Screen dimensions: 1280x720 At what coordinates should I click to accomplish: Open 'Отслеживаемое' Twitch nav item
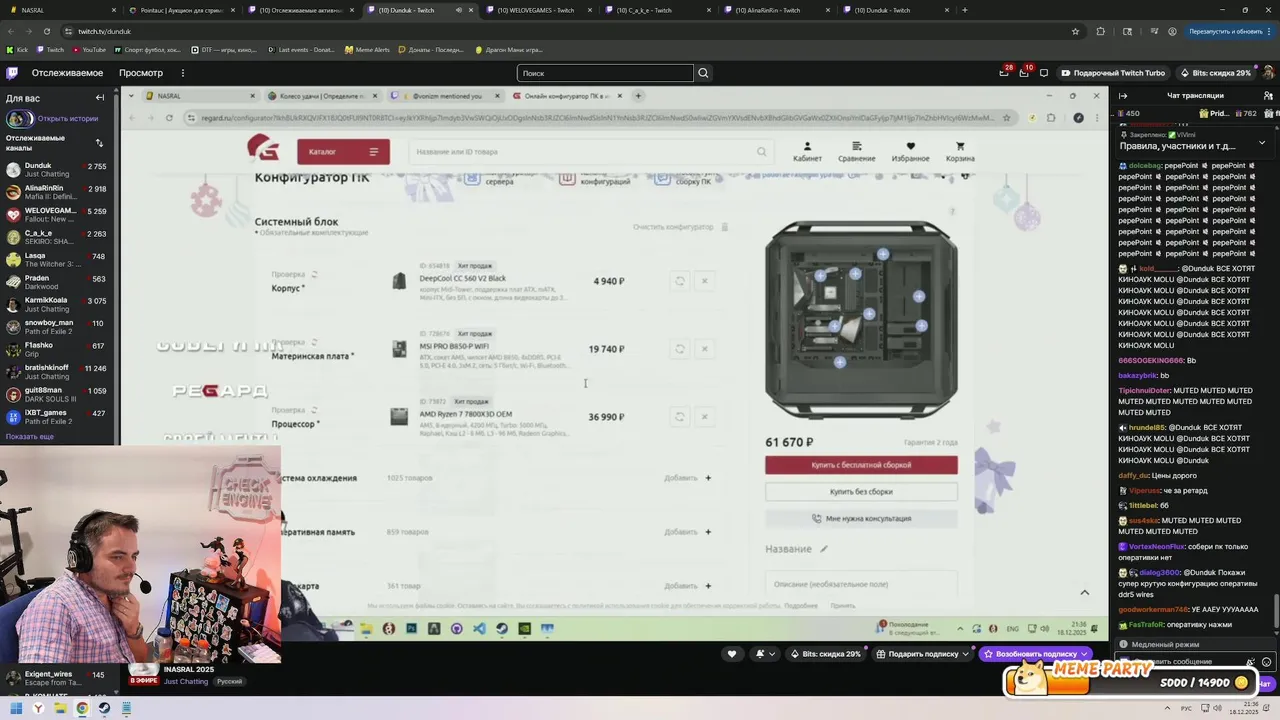coord(67,73)
